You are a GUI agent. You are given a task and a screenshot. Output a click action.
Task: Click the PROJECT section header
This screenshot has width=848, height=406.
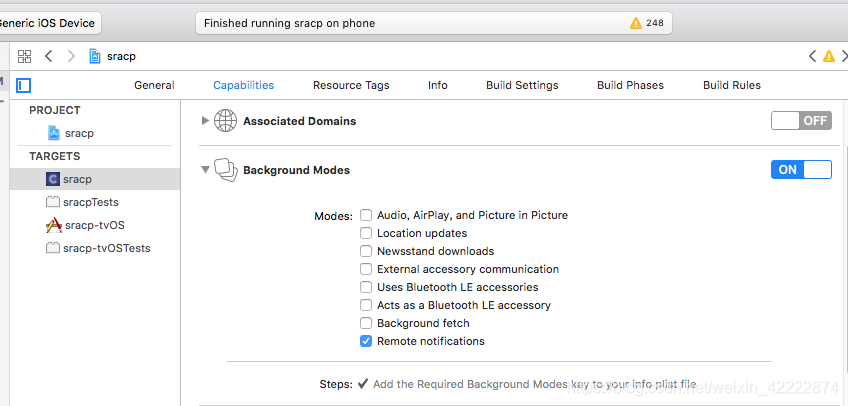[55, 110]
